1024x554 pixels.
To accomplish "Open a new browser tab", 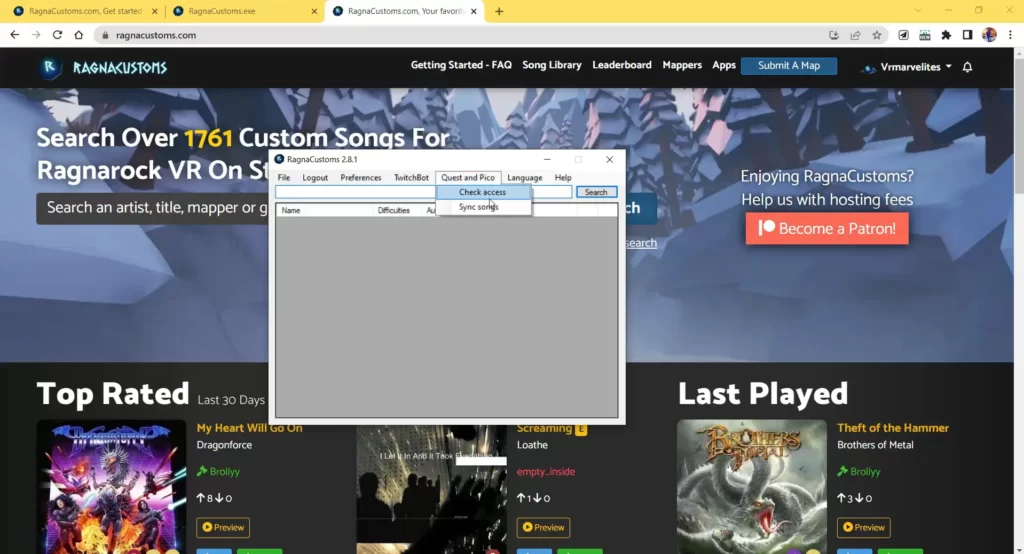I will point(499,11).
